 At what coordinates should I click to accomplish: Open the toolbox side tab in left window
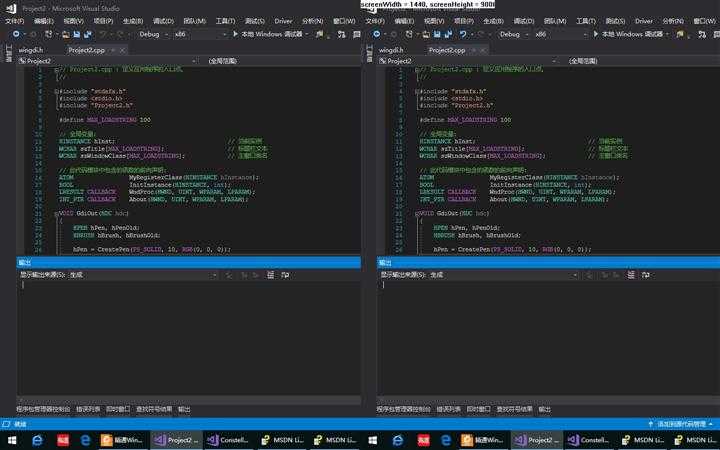(8, 53)
